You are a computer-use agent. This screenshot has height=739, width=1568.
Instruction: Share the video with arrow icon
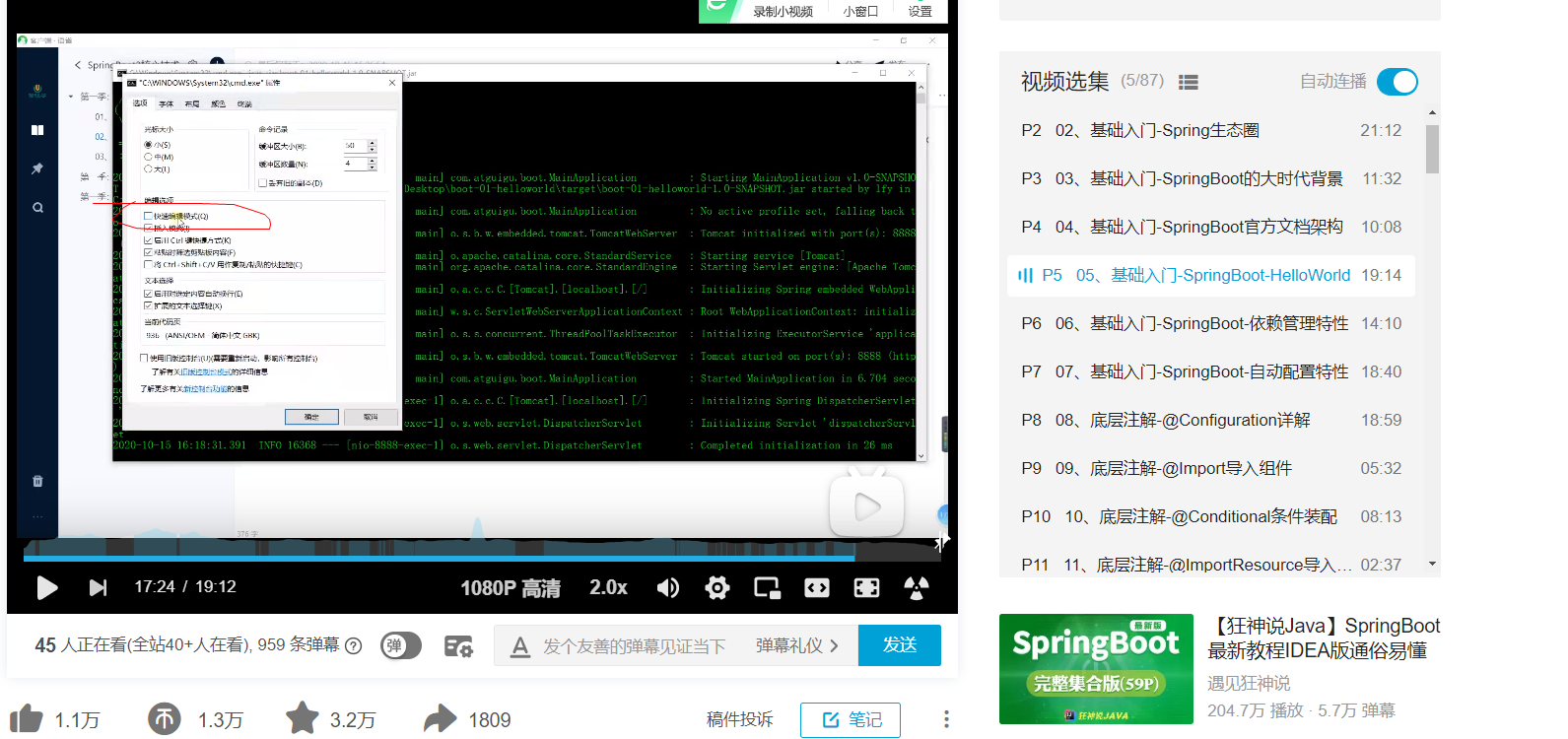(441, 719)
